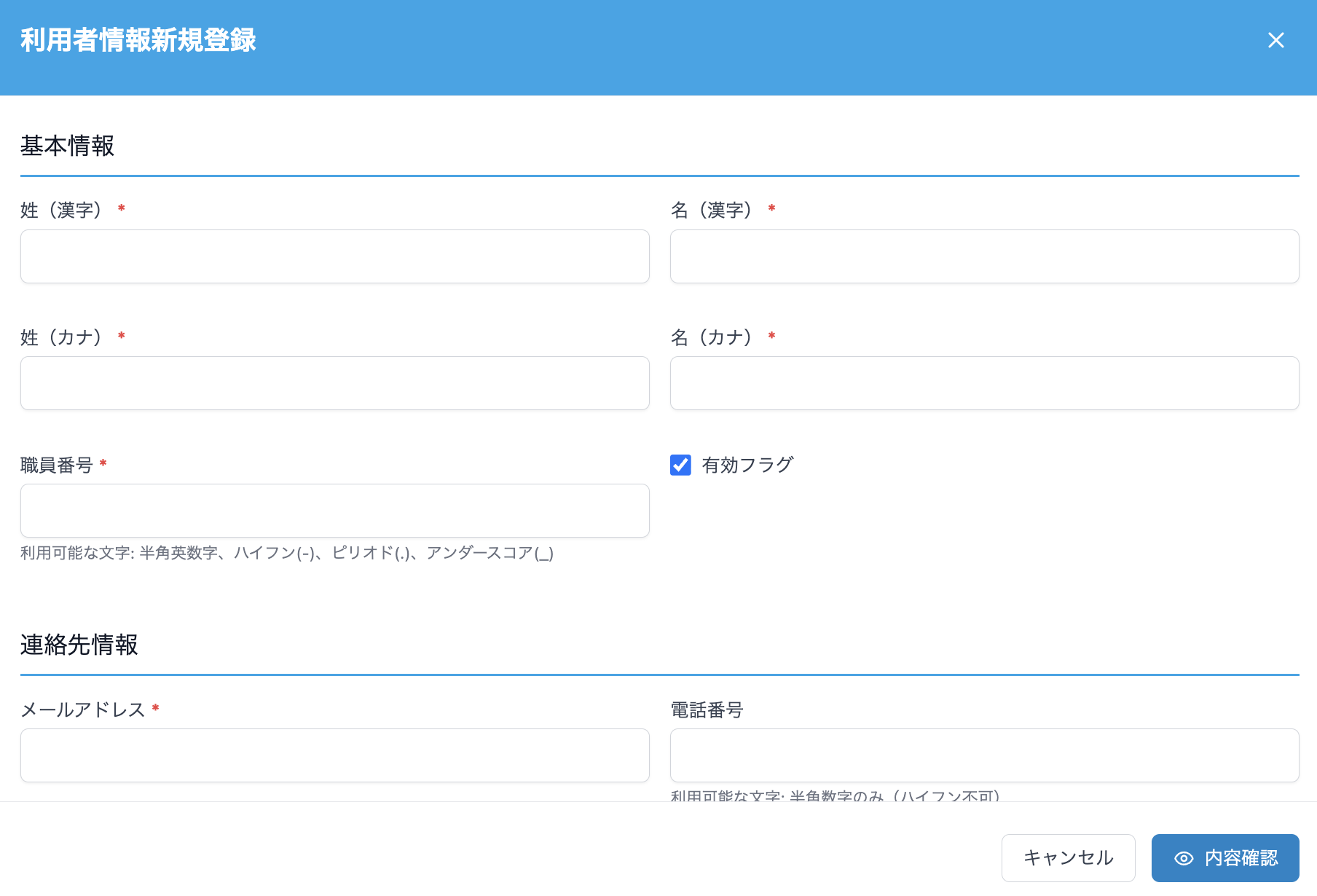Click the 職員番号 character hint text
The width and height of the screenshot is (1317, 896).
coord(286,554)
